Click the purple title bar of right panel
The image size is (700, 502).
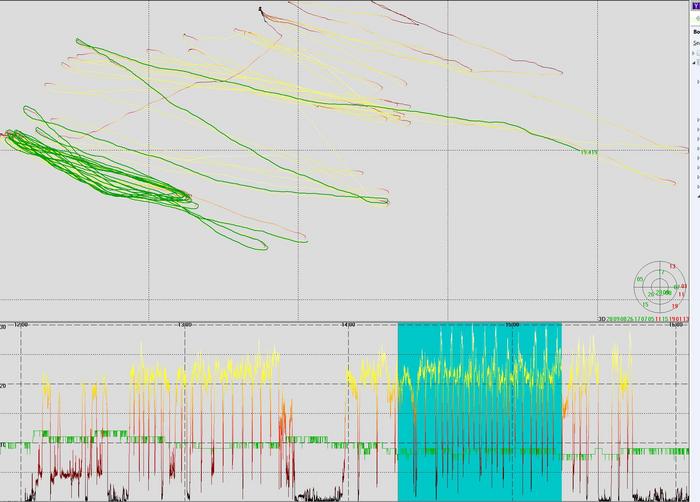pos(695,6)
